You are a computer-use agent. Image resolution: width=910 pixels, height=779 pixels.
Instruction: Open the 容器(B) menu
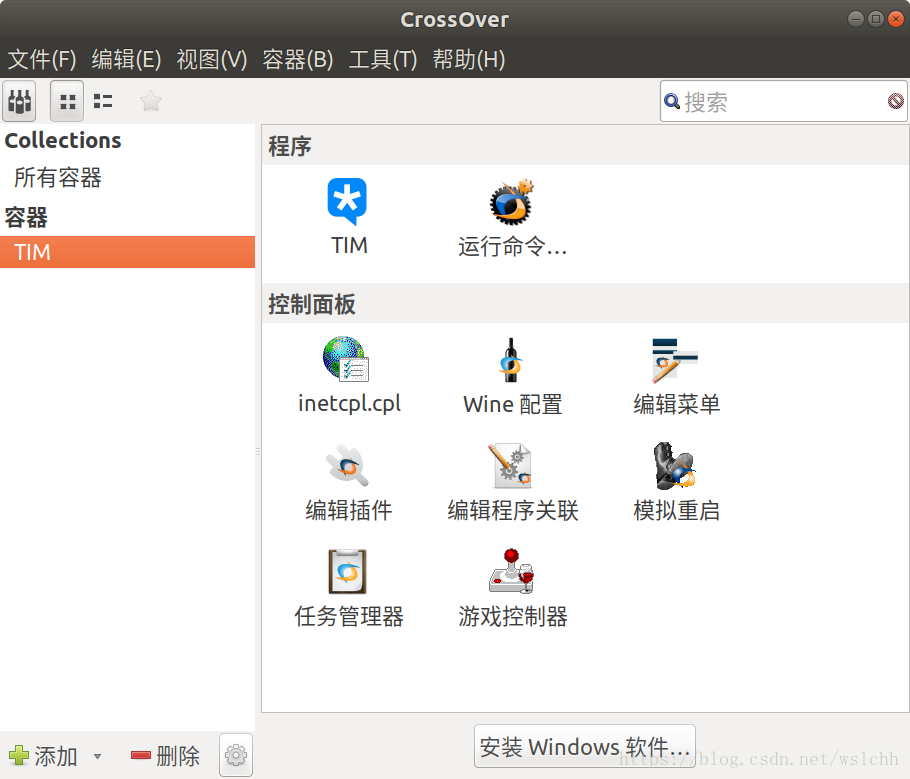point(297,59)
